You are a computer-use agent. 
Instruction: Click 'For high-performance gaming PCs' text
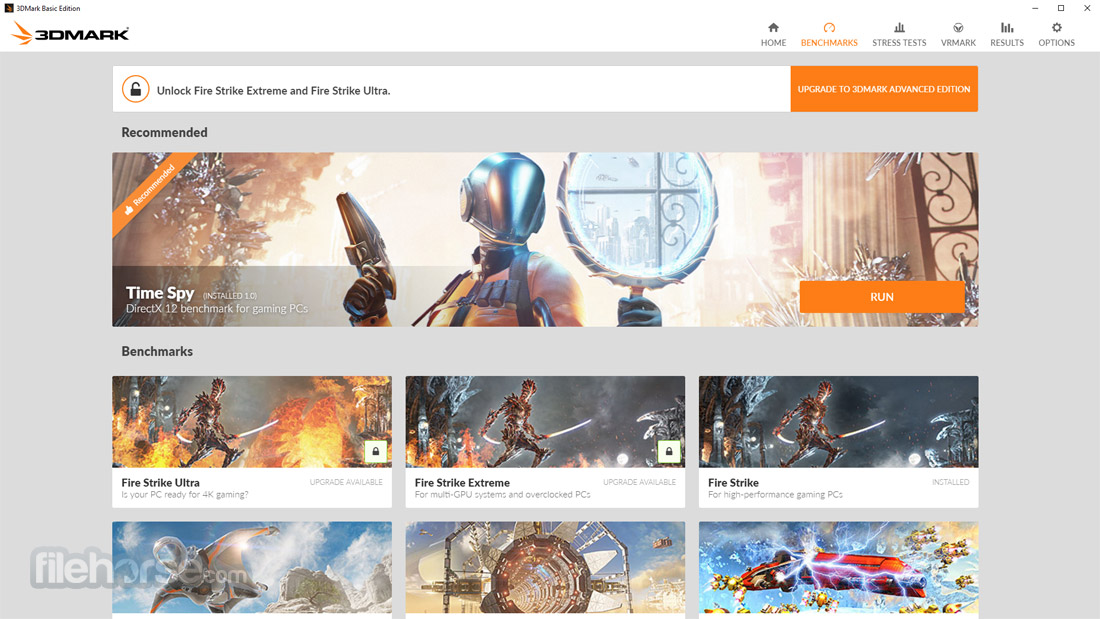point(775,495)
